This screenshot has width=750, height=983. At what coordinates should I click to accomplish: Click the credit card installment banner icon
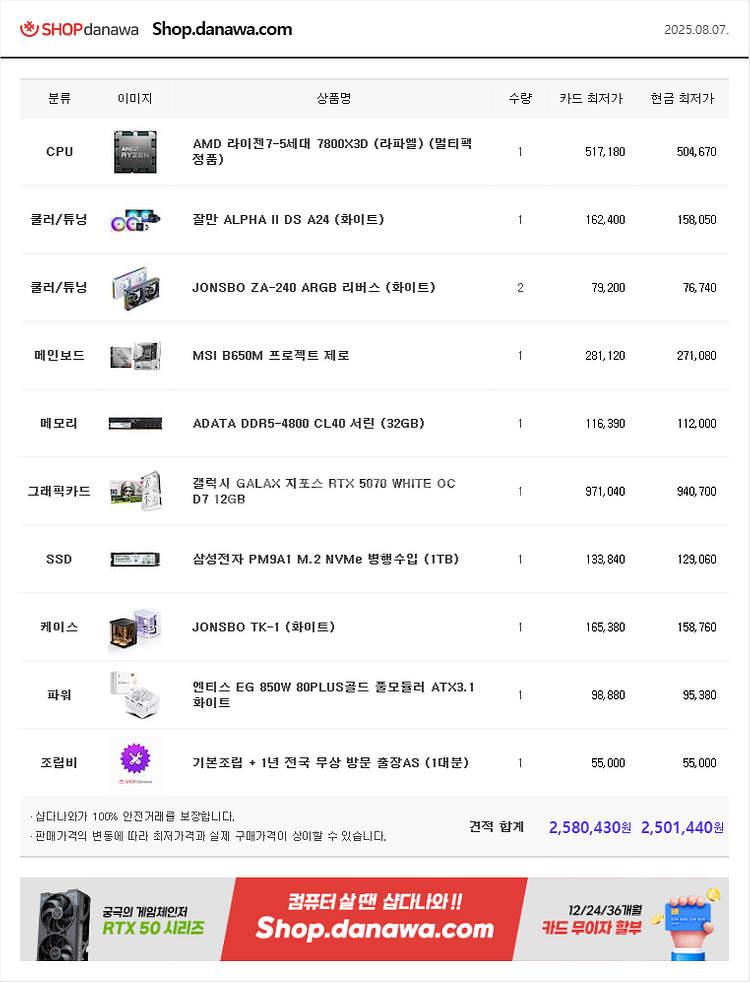[x=688, y=923]
